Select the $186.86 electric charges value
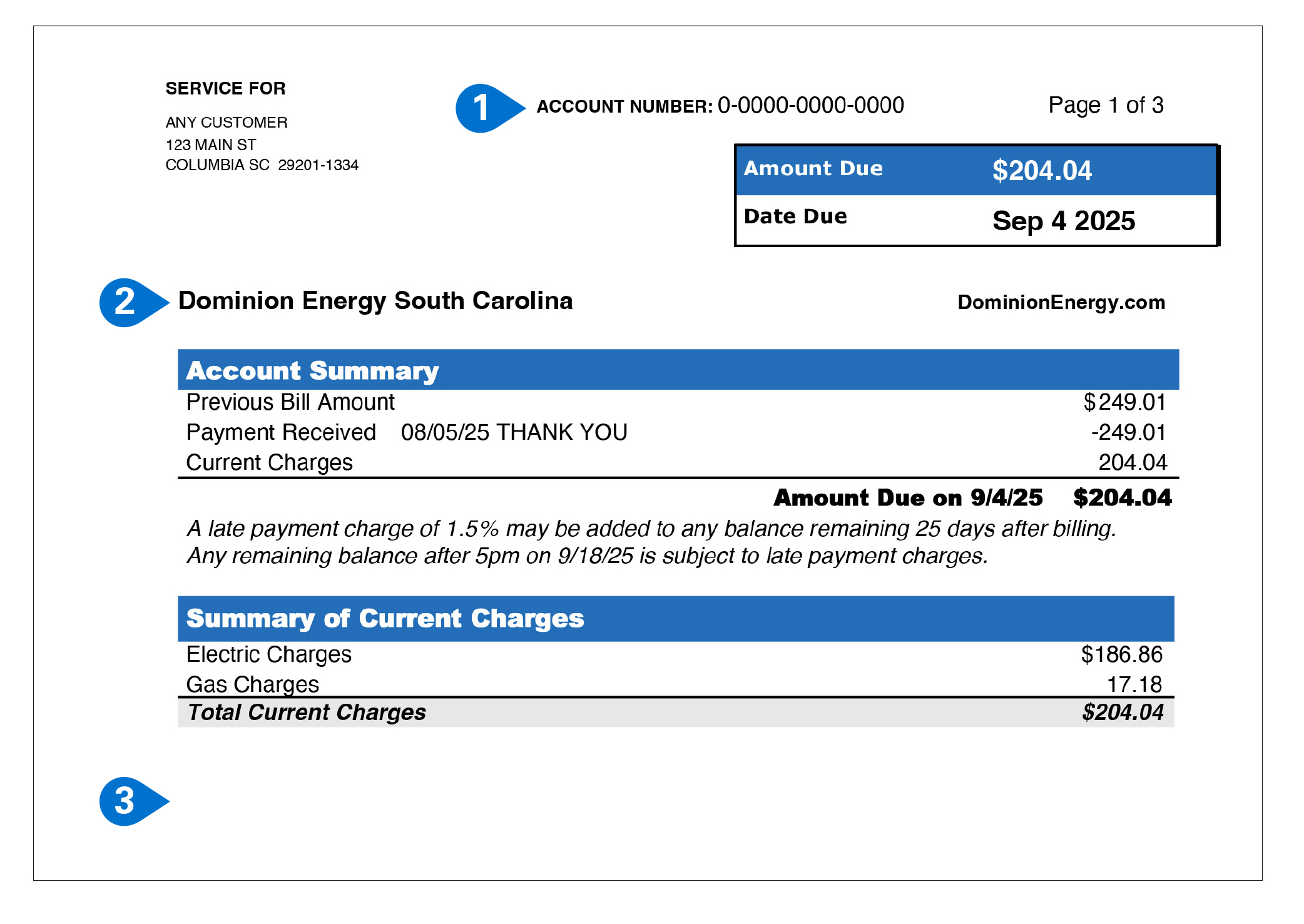This screenshot has height=924, width=1304. (1121, 655)
